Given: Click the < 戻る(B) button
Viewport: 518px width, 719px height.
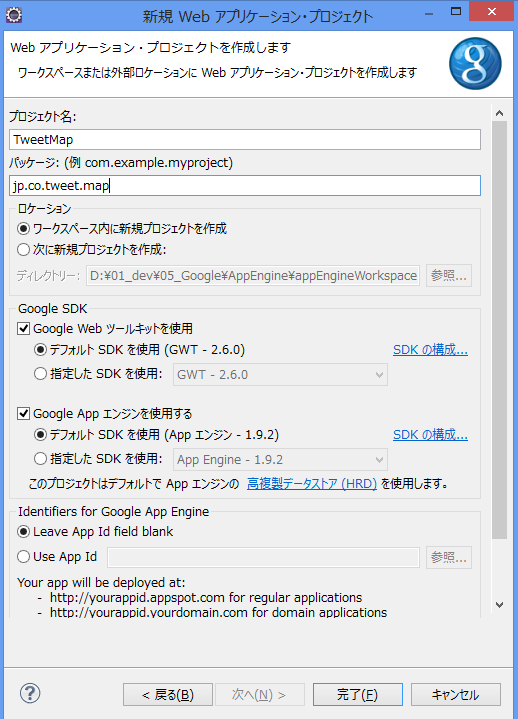Looking at the screenshot, I should tap(168, 695).
